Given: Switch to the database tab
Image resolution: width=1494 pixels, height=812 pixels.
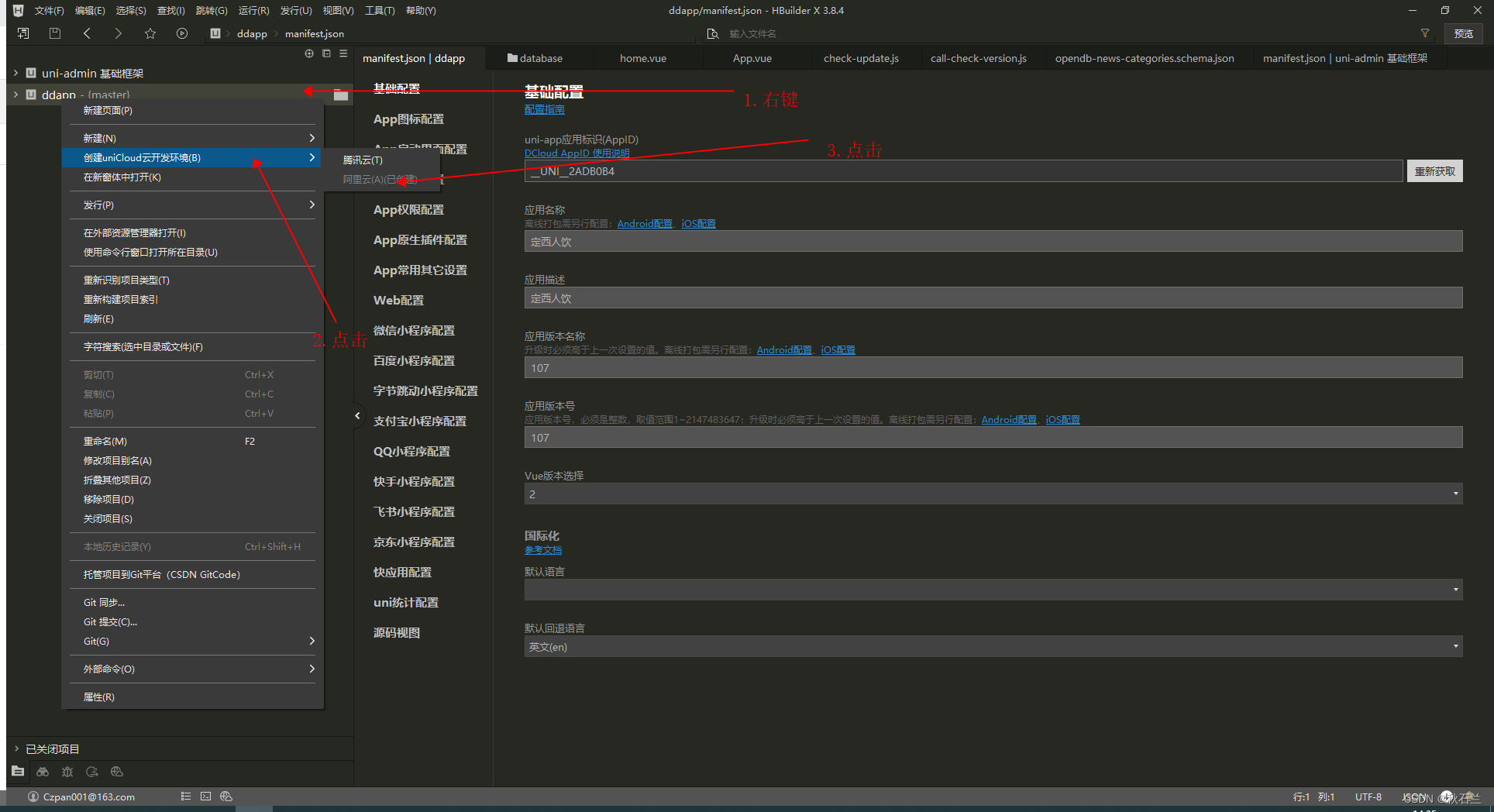Looking at the screenshot, I should pyautogui.click(x=535, y=58).
